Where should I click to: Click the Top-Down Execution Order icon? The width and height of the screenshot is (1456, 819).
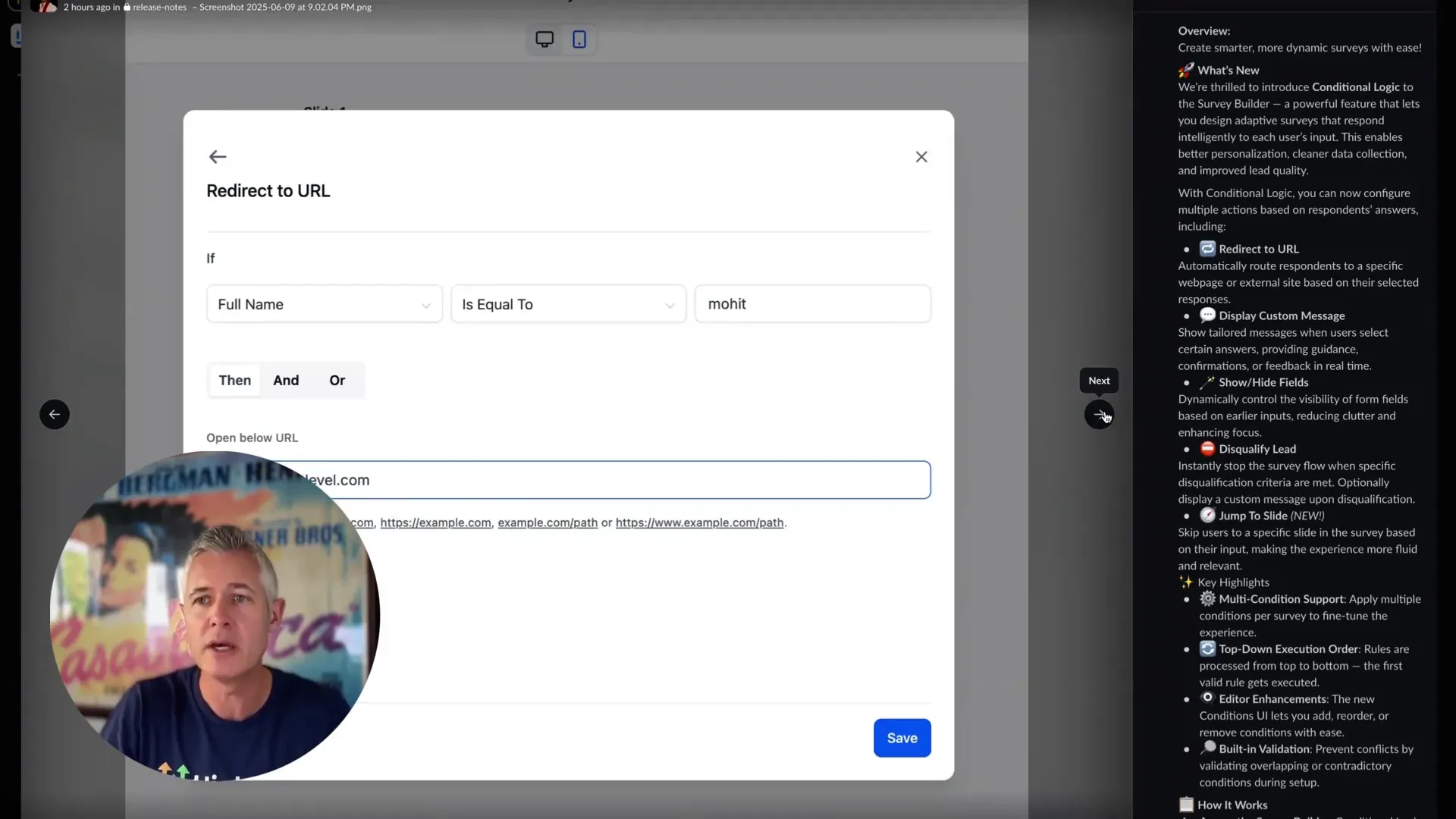(1207, 649)
